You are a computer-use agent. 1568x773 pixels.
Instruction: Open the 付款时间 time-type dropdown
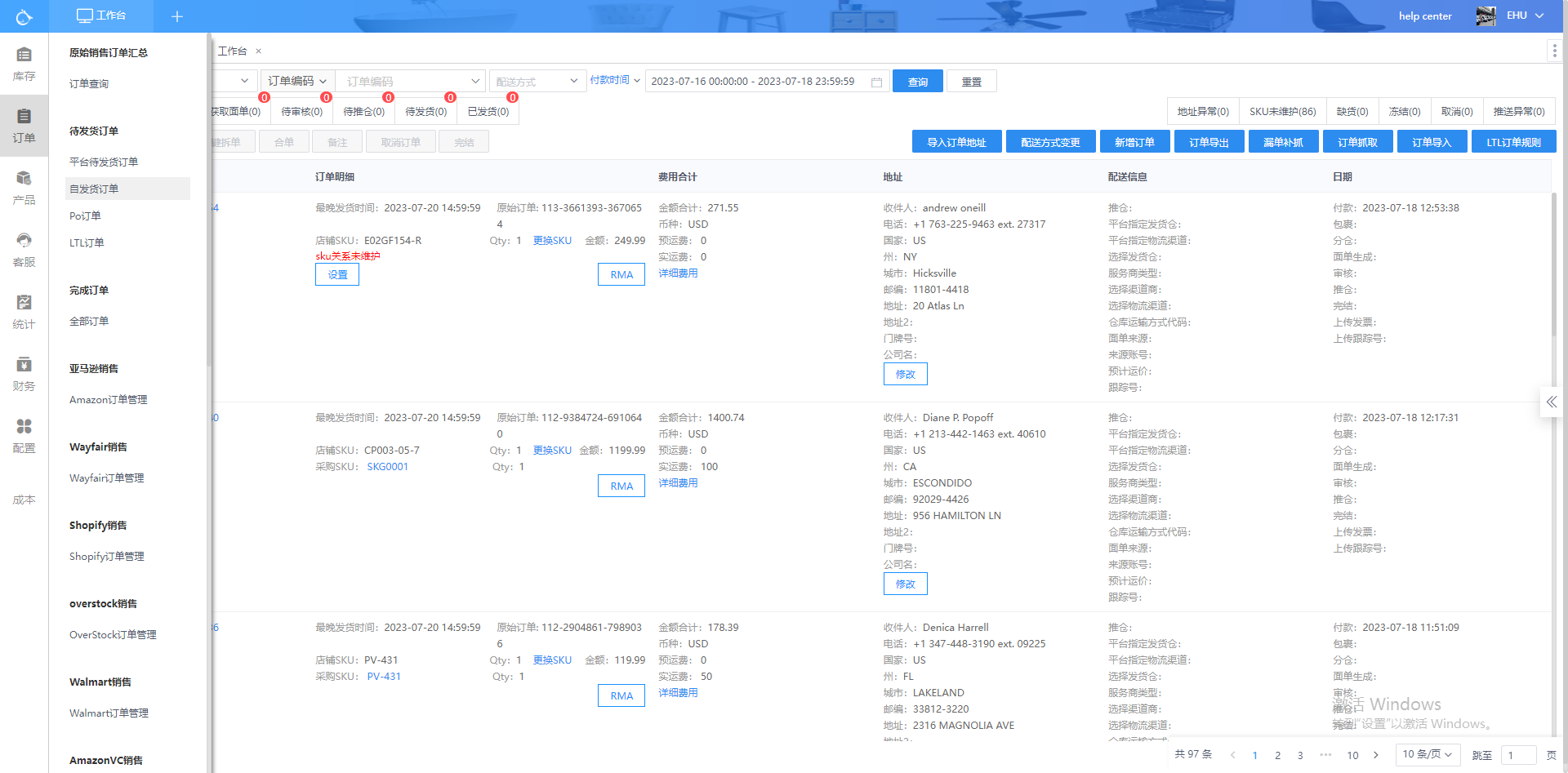615,80
